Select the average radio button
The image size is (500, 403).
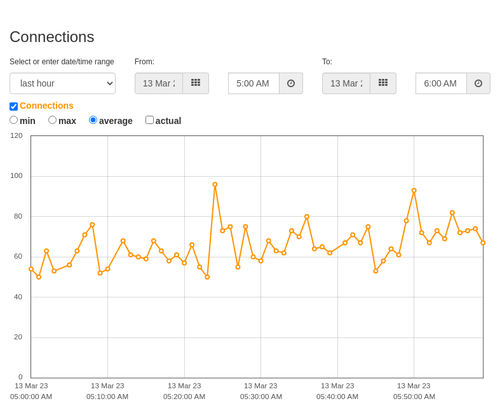(93, 120)
